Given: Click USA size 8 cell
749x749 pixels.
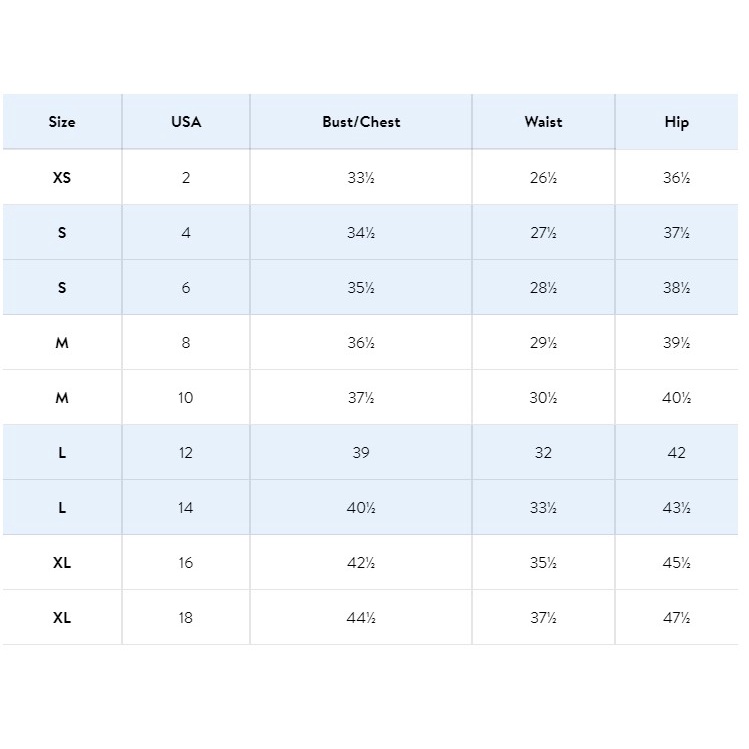Looking at the screenshot, I should pos(186,343).
